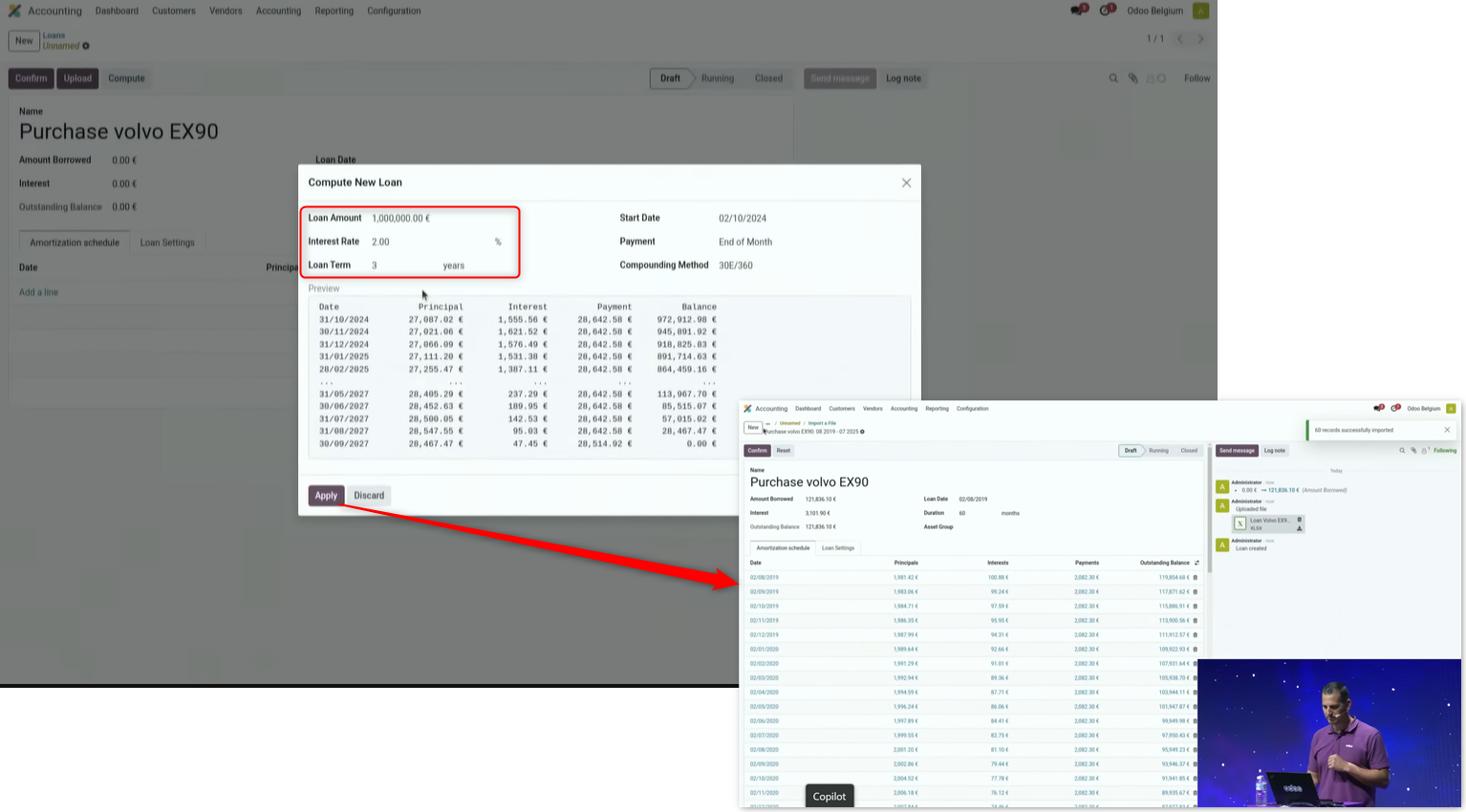The width and height of the screenshot is (1466, 812).
Task: Click the chatter search icon in background window
Action: coord(1113,78)
